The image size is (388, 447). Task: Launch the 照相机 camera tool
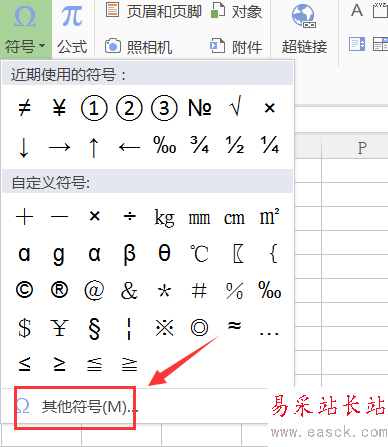(x=138, y=46)
